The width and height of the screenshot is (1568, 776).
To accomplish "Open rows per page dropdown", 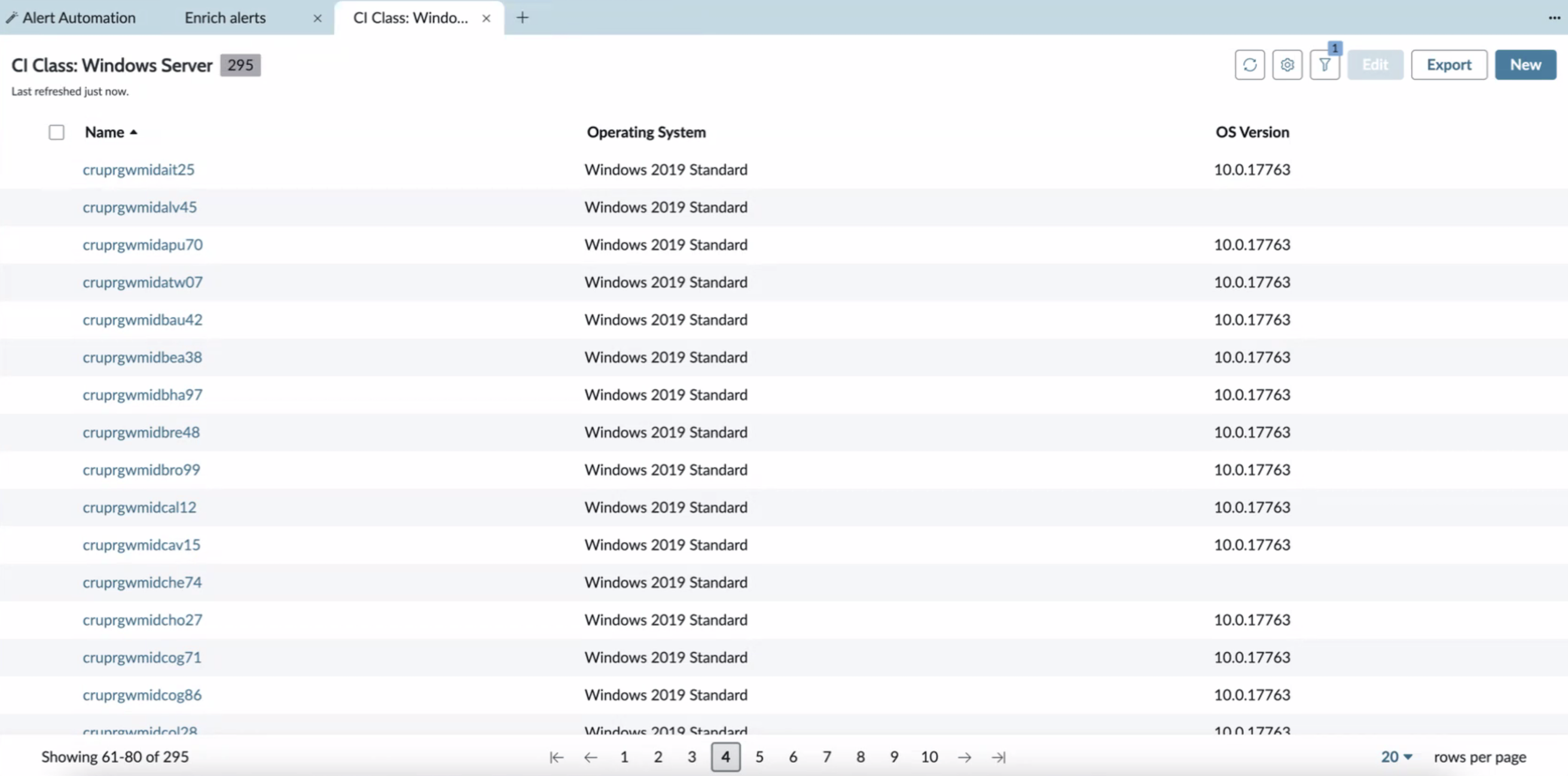I will (x=1396, y=757).
